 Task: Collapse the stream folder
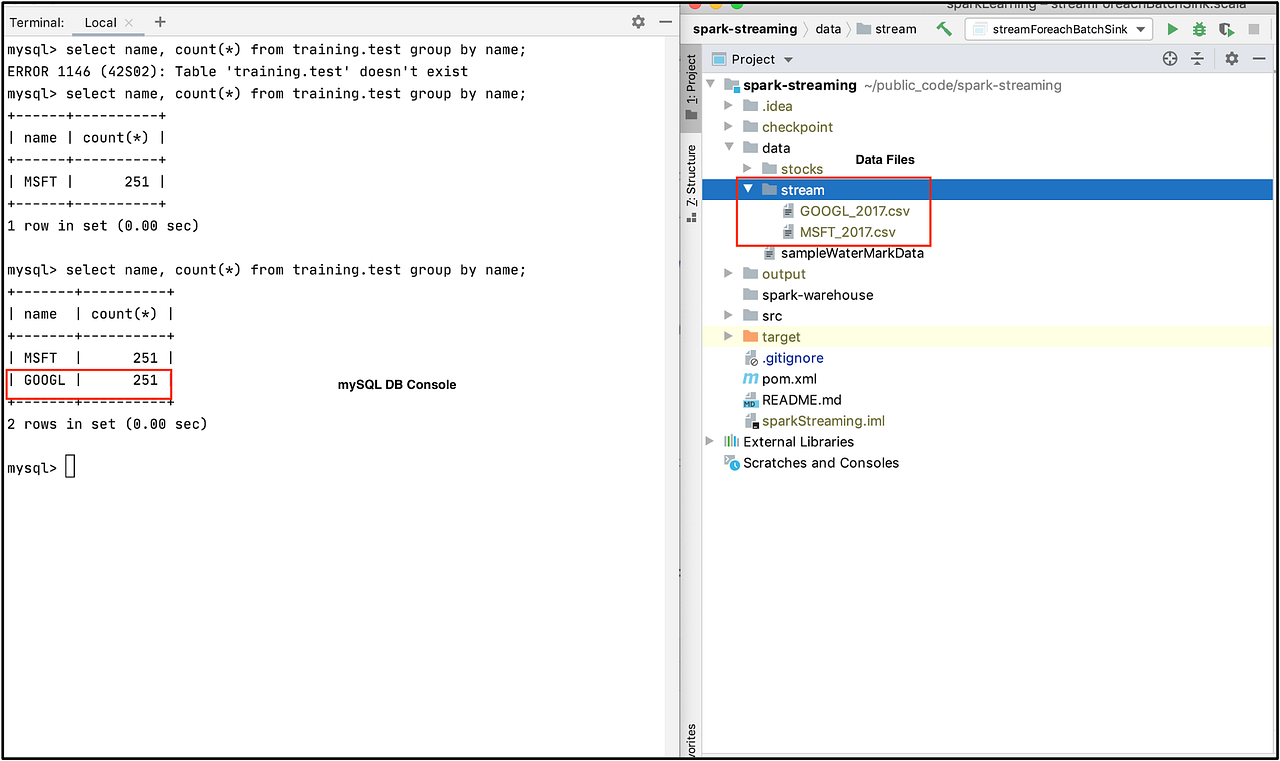747,189
